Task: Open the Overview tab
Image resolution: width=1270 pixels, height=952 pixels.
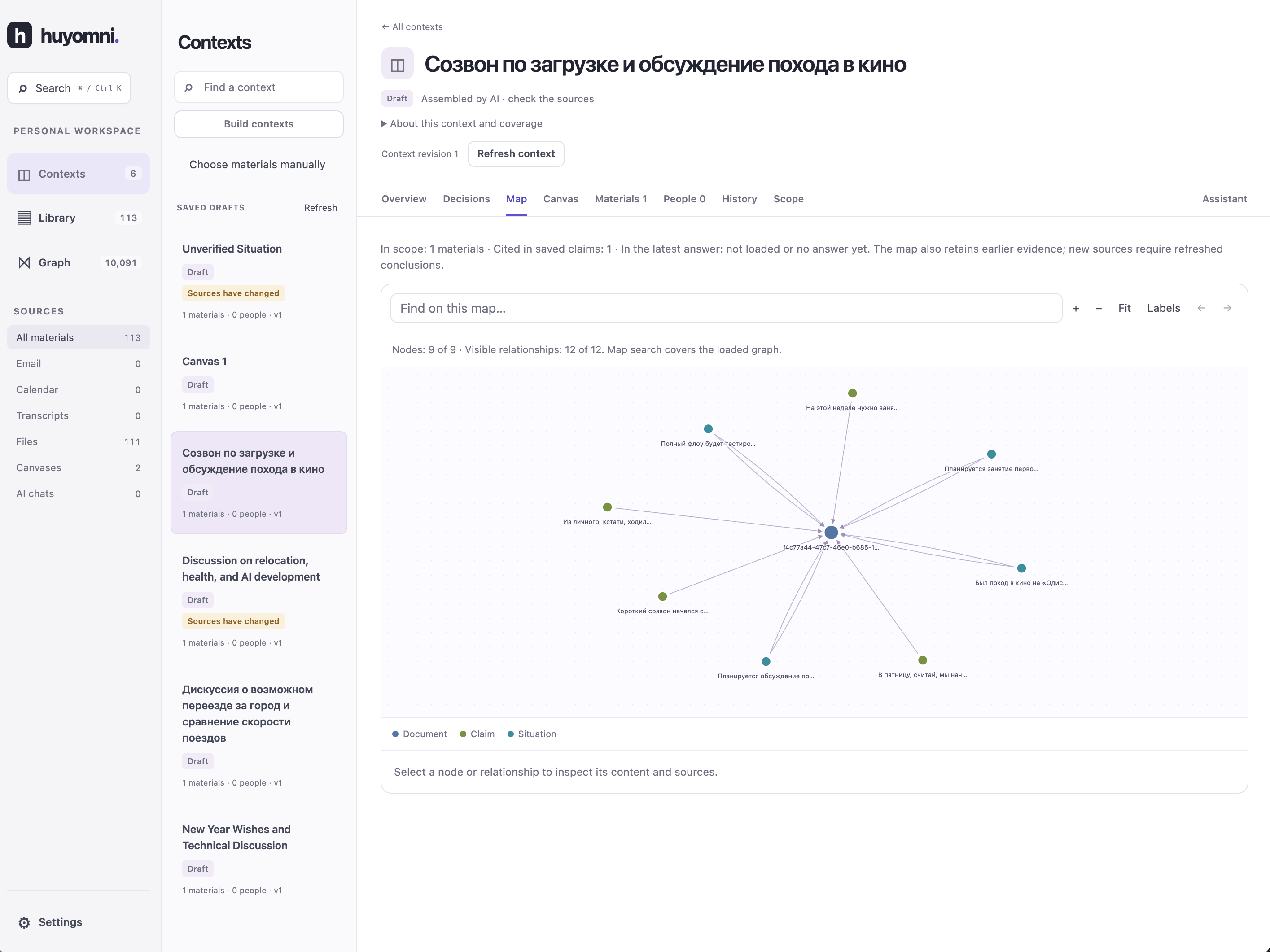Action: 403,199
